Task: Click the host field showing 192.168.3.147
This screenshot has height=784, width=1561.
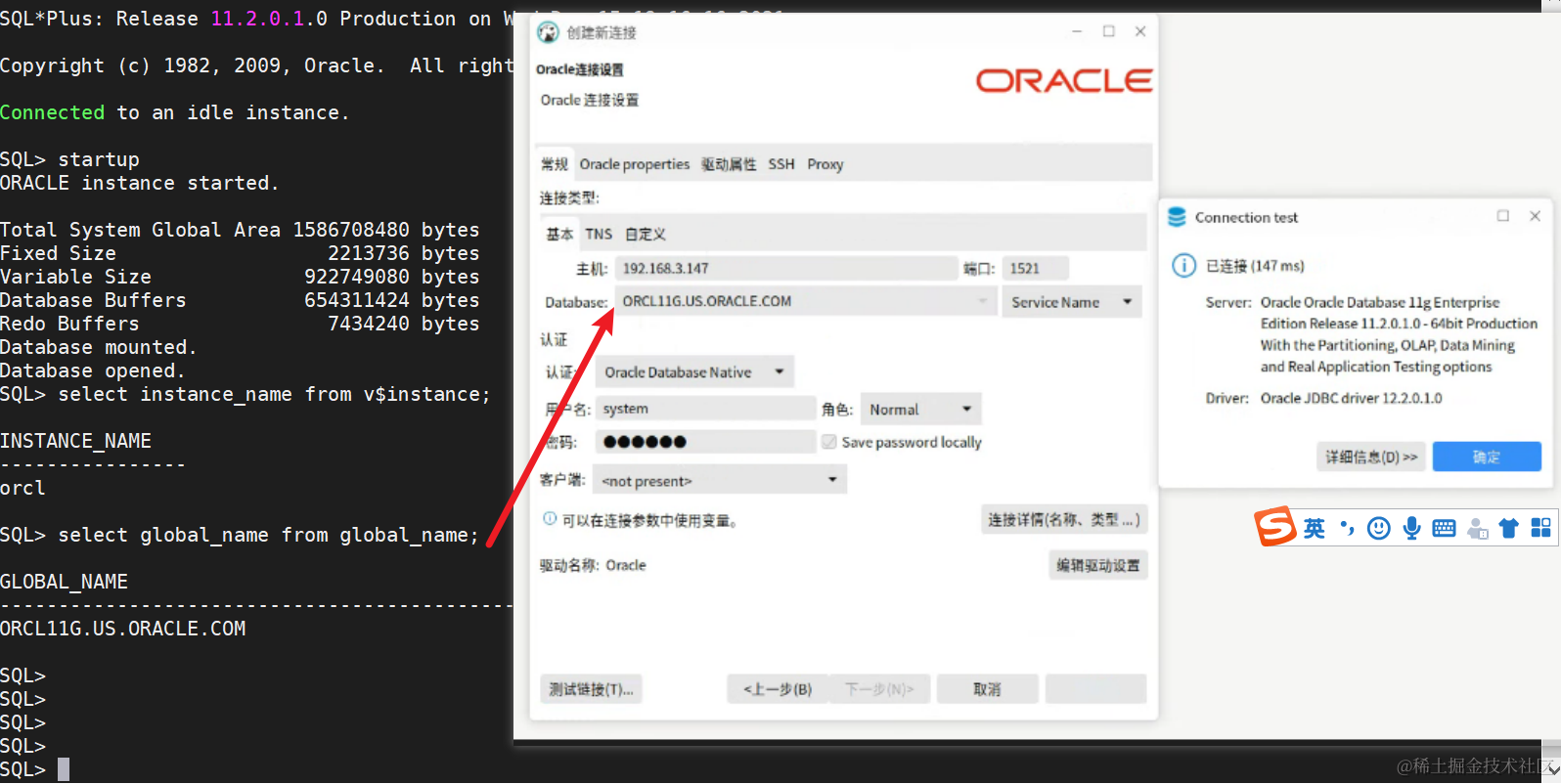Action: 786,268
